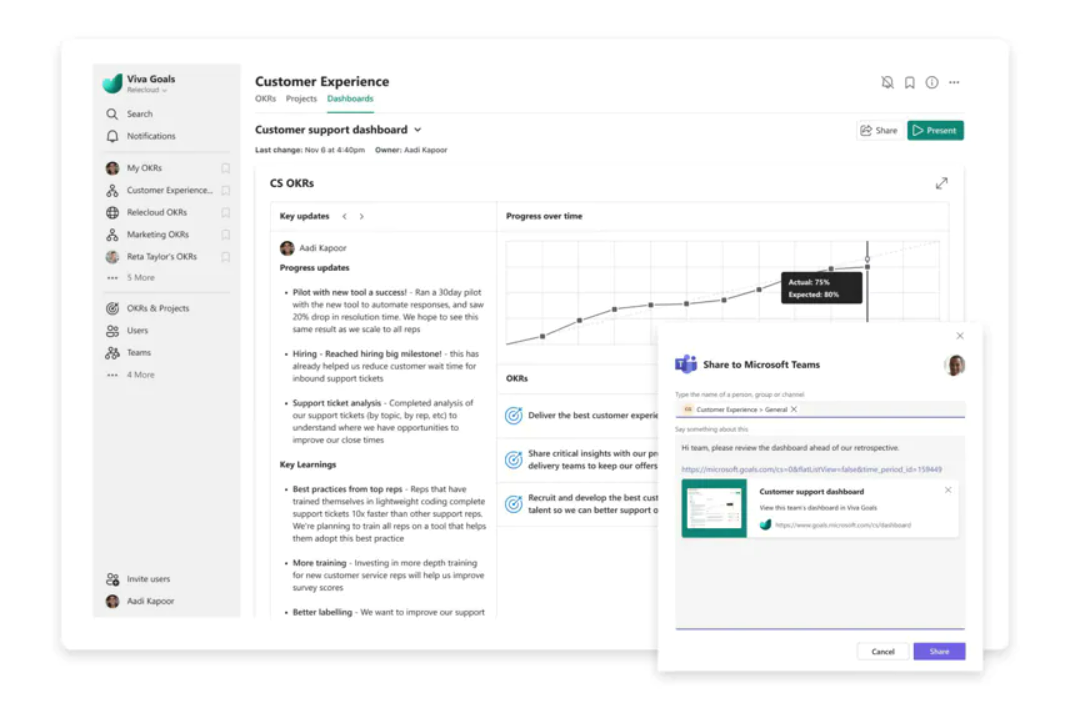Open Relecloud organization dropdown

(x=147, y=90)
